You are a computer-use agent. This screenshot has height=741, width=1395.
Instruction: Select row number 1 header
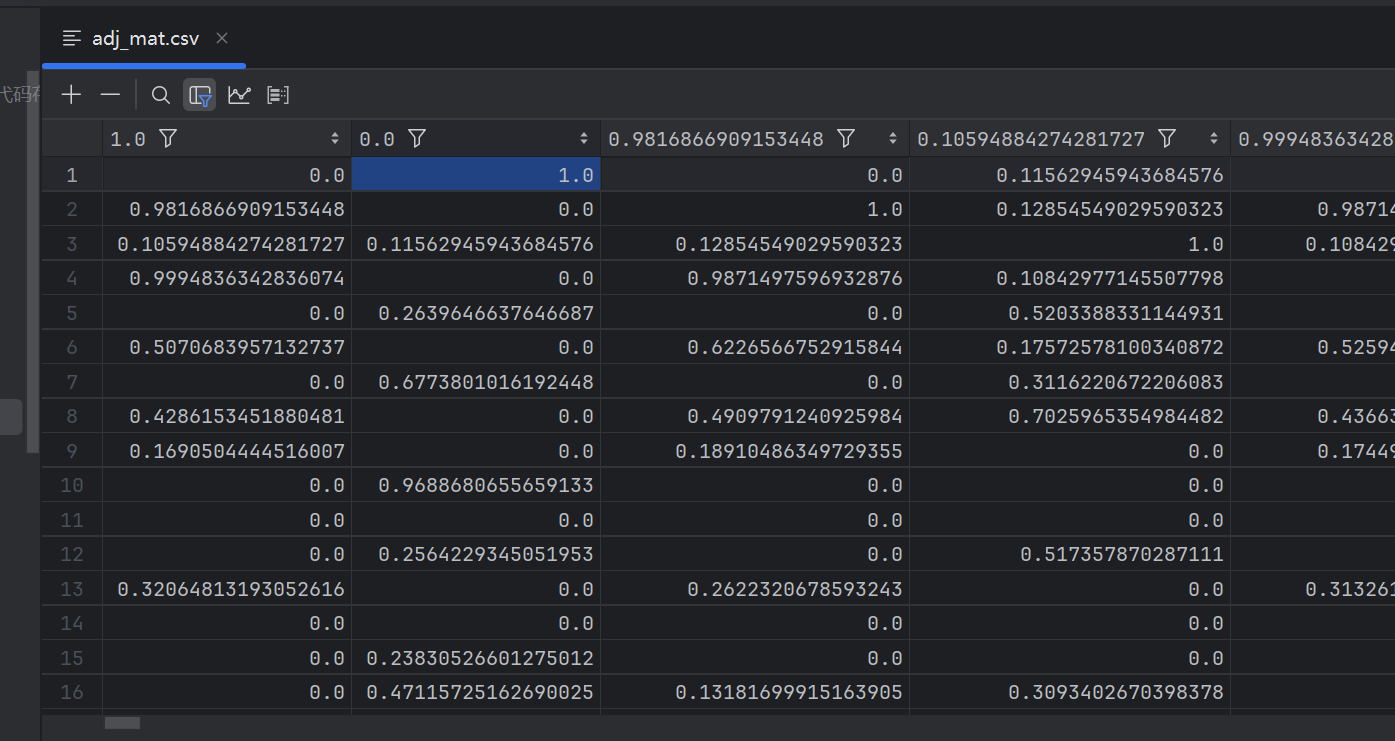click(72, 175)
